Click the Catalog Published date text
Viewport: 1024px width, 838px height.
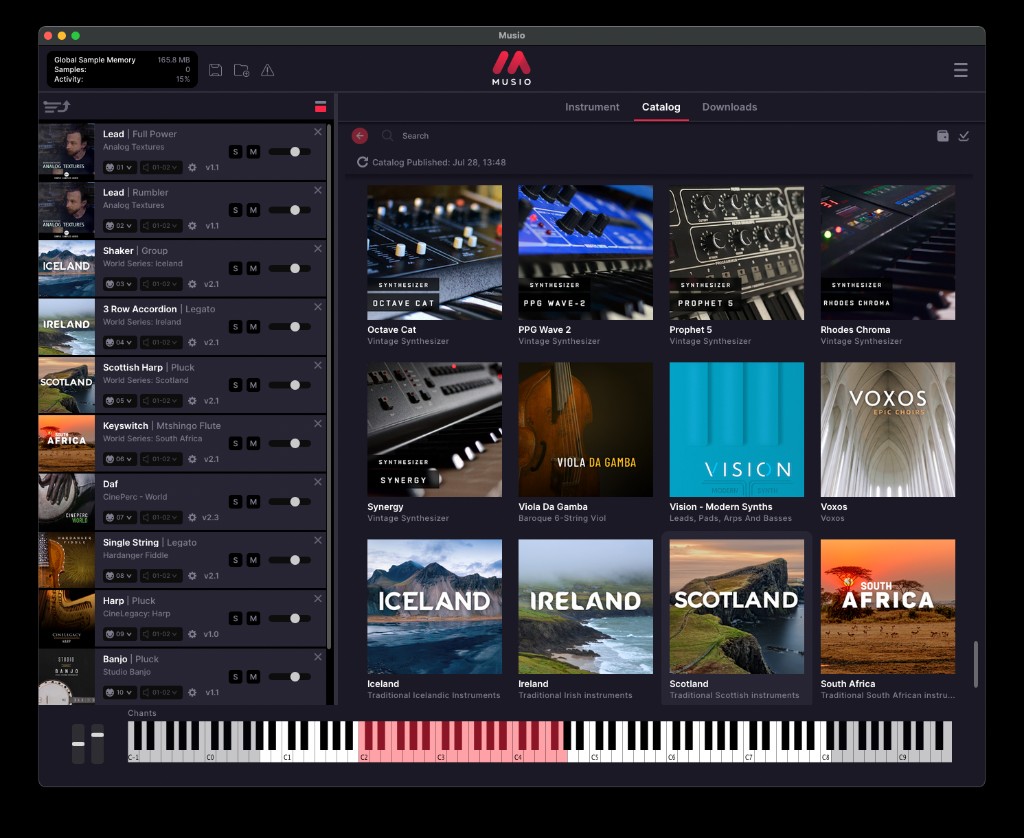tap(439, 162)
